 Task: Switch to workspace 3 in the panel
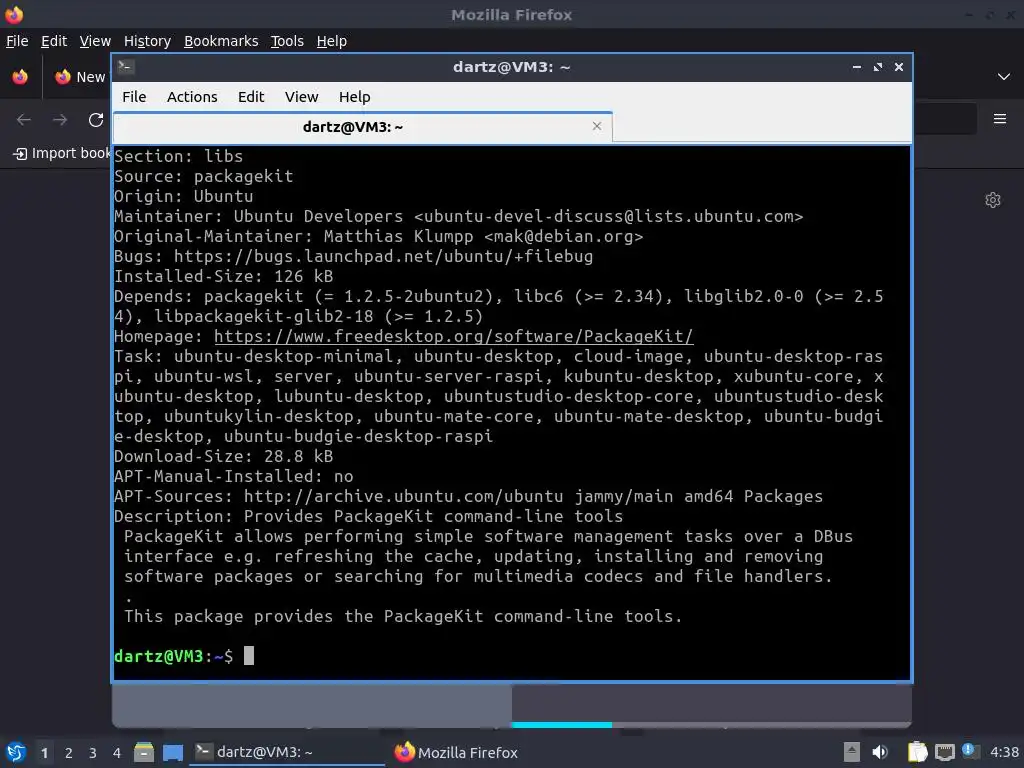click(x=93, y=753)
